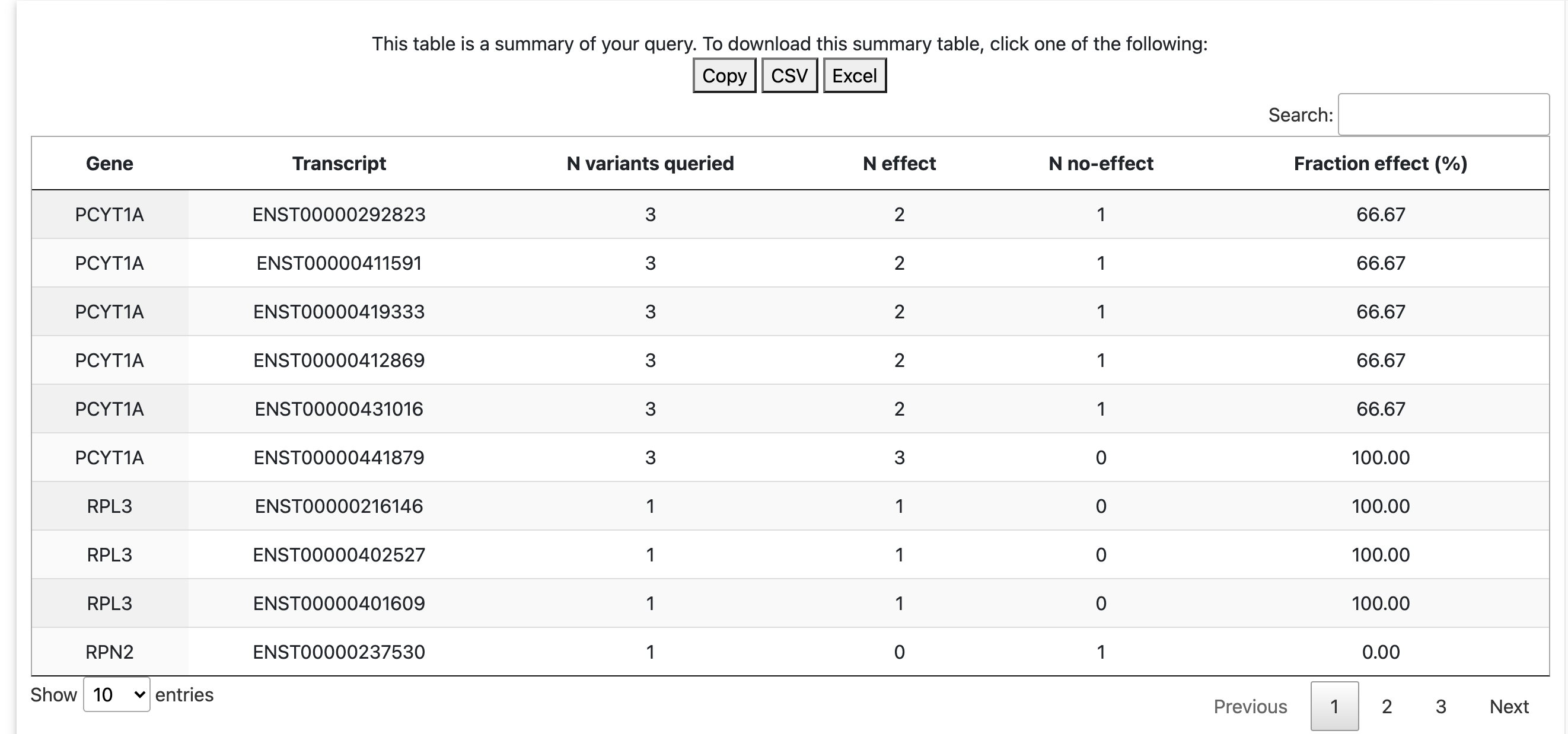Go to page 2 of results
The height and width of the screenshot is (734, 1568).
click(x=1387, y=706)
